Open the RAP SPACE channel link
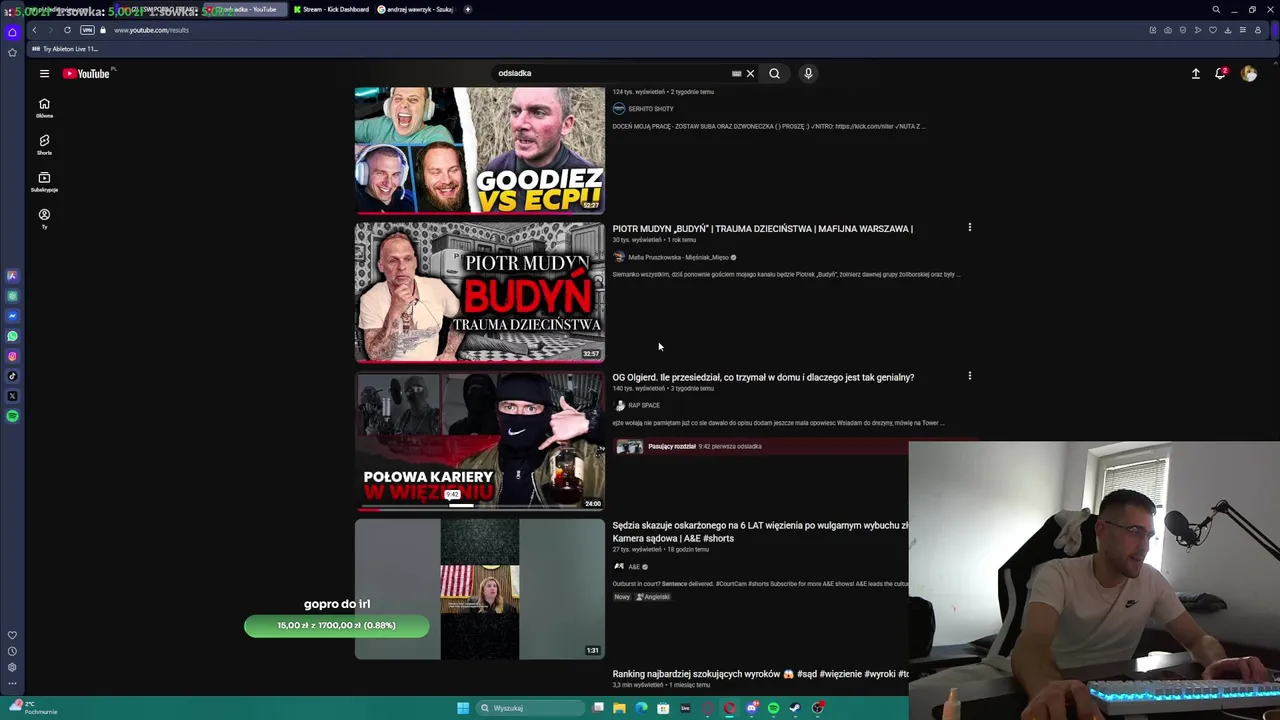This screenshot has width=1280, height=720. tap(644, 405)
